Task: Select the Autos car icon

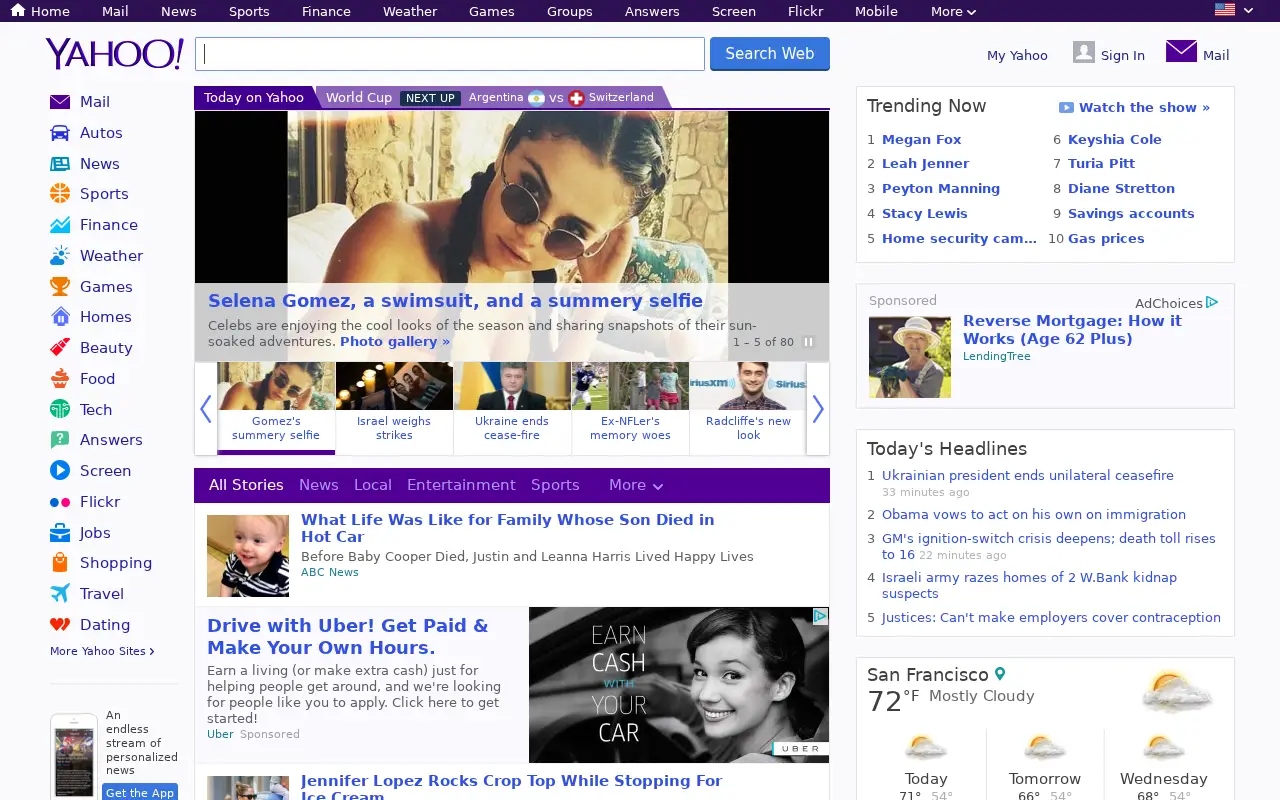Action: point(60,133)
